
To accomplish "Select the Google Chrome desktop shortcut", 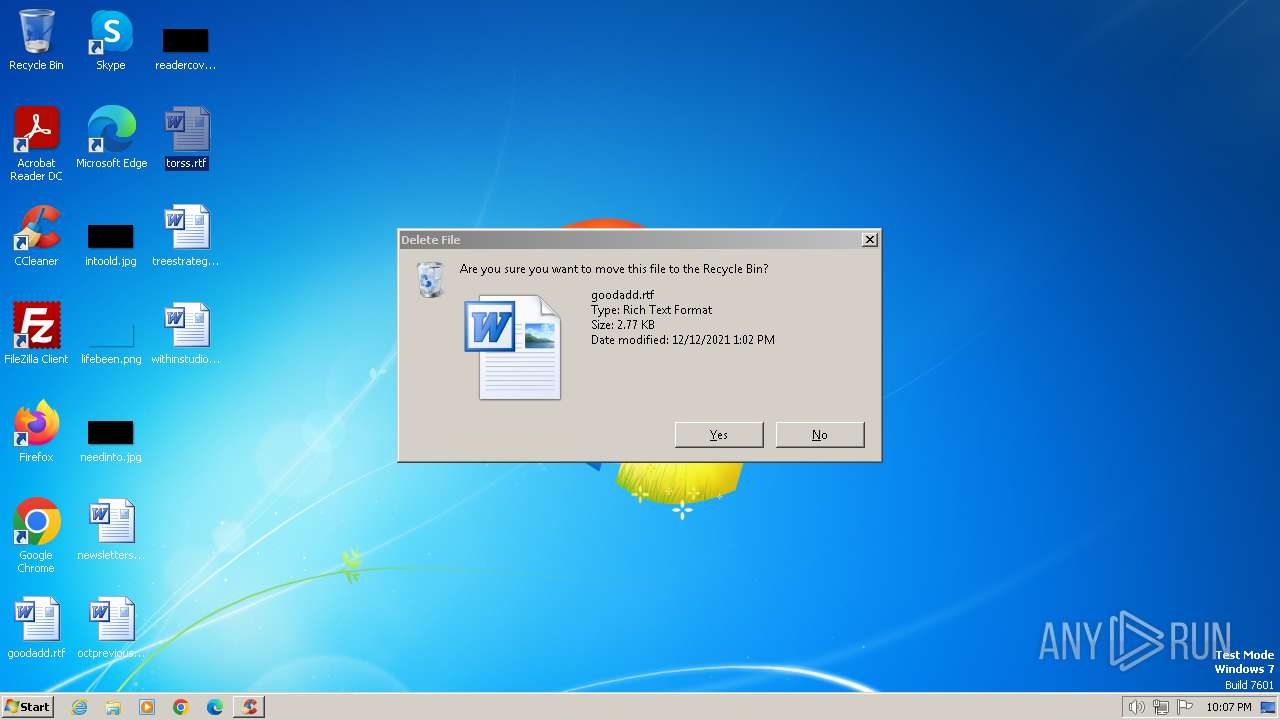I will [36, 536].
